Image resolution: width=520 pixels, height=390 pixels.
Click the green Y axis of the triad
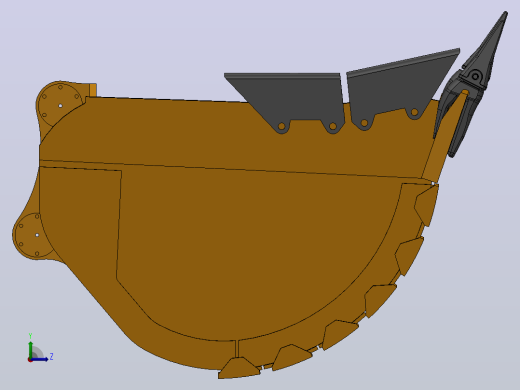pos(31,350)
